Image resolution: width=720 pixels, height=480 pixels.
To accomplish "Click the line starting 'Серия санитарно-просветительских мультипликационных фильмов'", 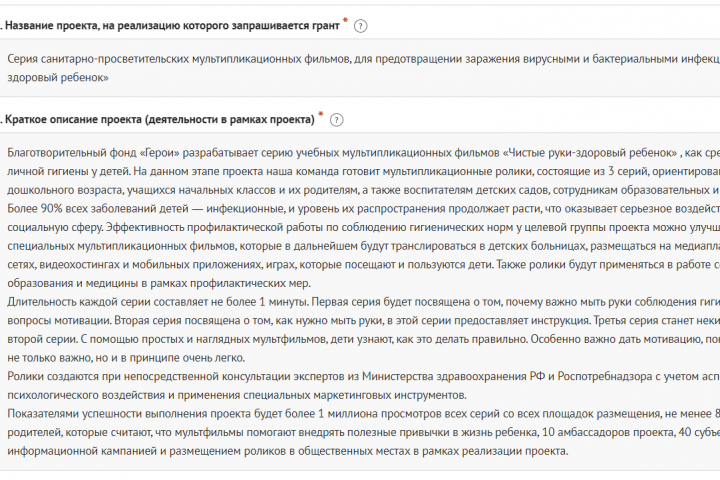I will (x=363, y=59).
